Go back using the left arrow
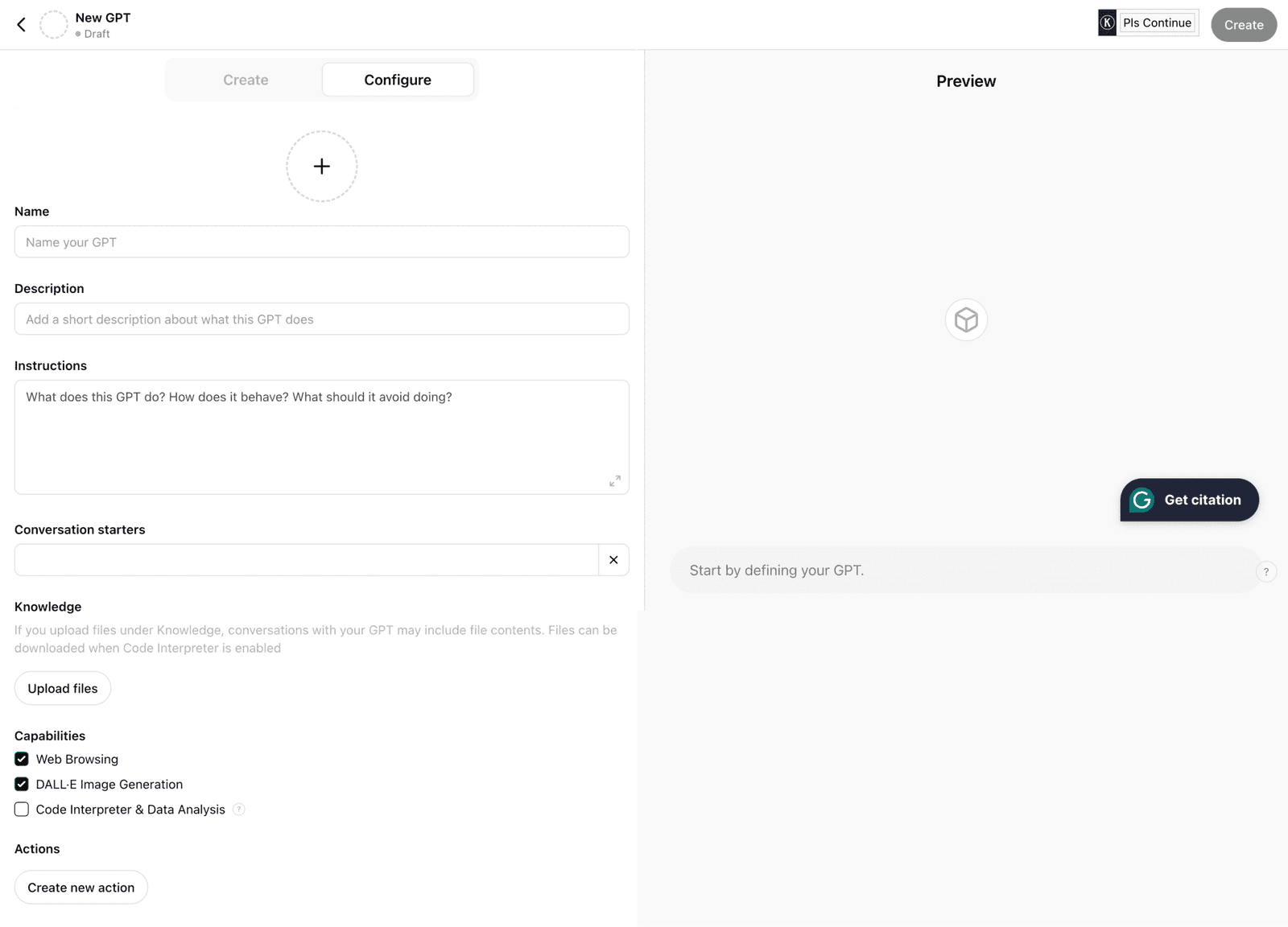 [x=22, y=25]
